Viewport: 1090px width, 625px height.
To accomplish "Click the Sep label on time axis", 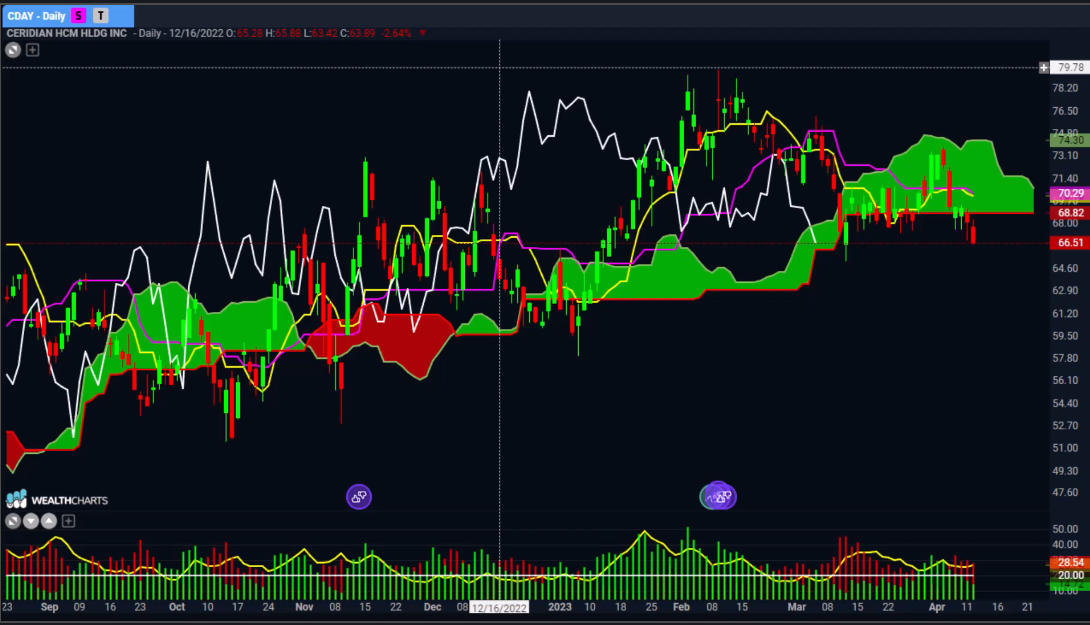I will pyautogui.click(x=49, y=607).
